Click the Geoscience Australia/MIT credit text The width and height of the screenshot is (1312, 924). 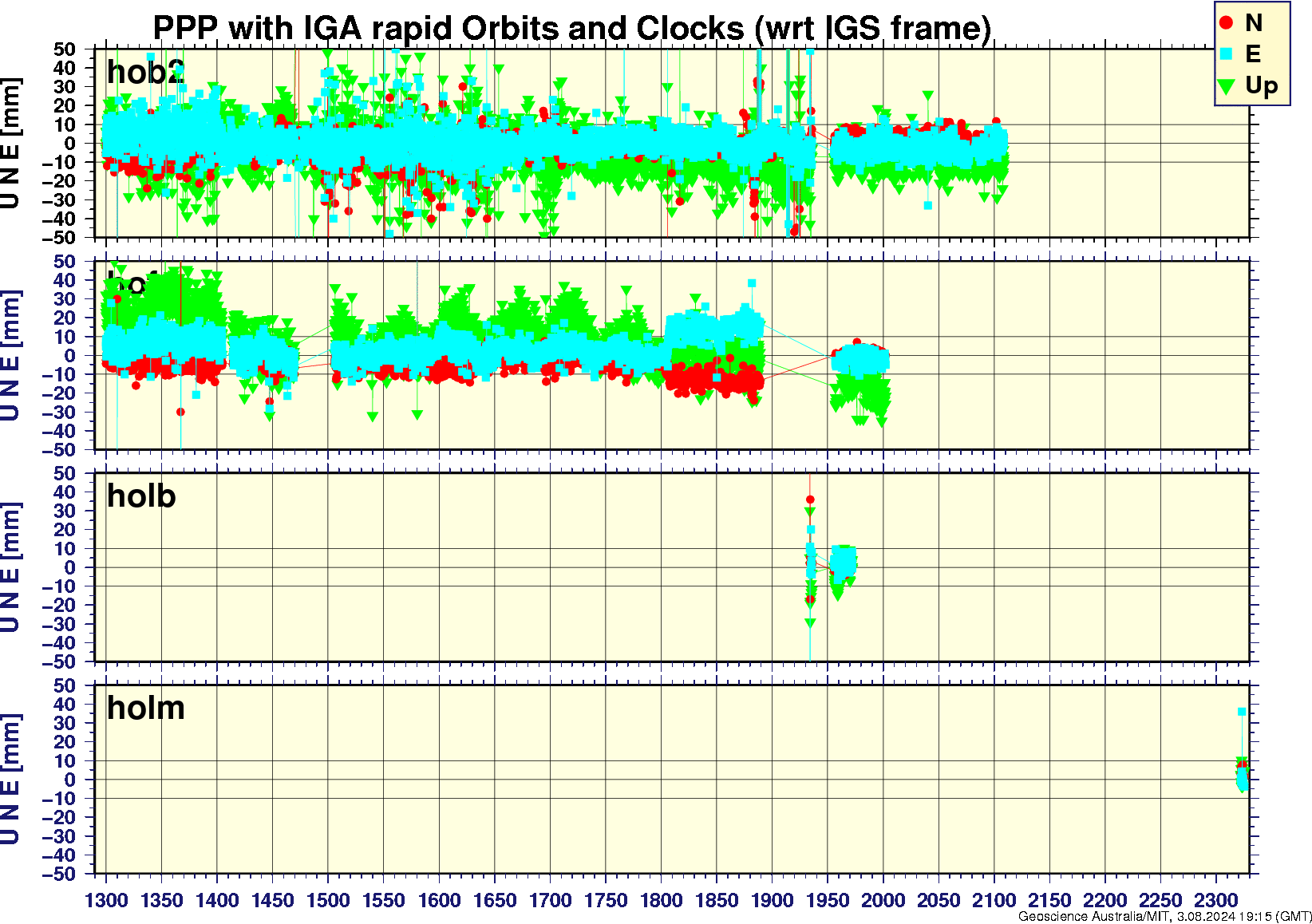(1164, 916)
